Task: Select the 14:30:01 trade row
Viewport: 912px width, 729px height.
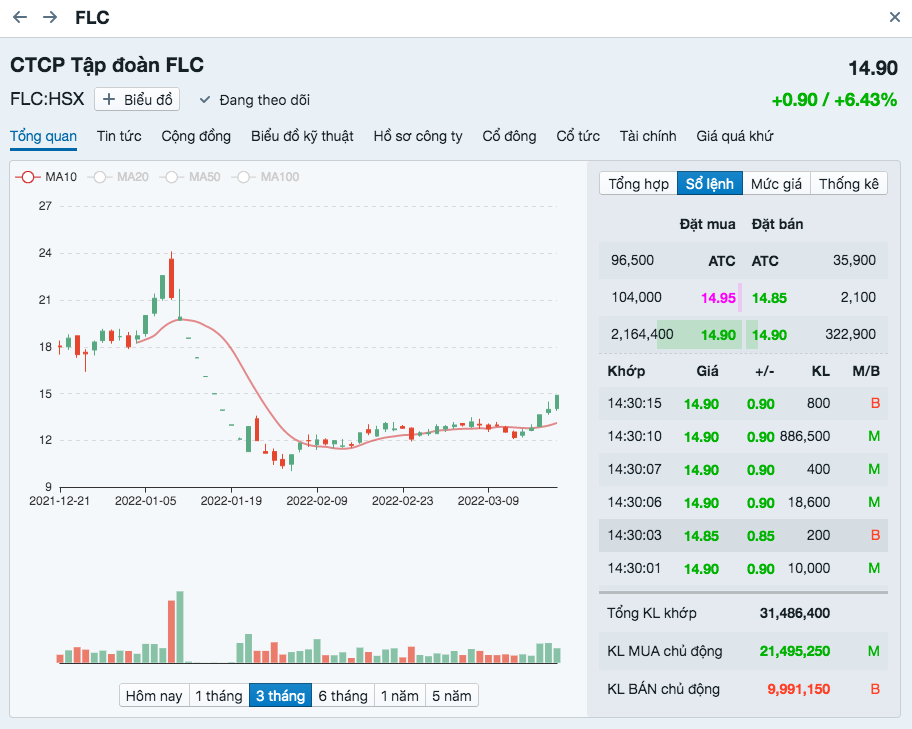Action: click(743, 568)
